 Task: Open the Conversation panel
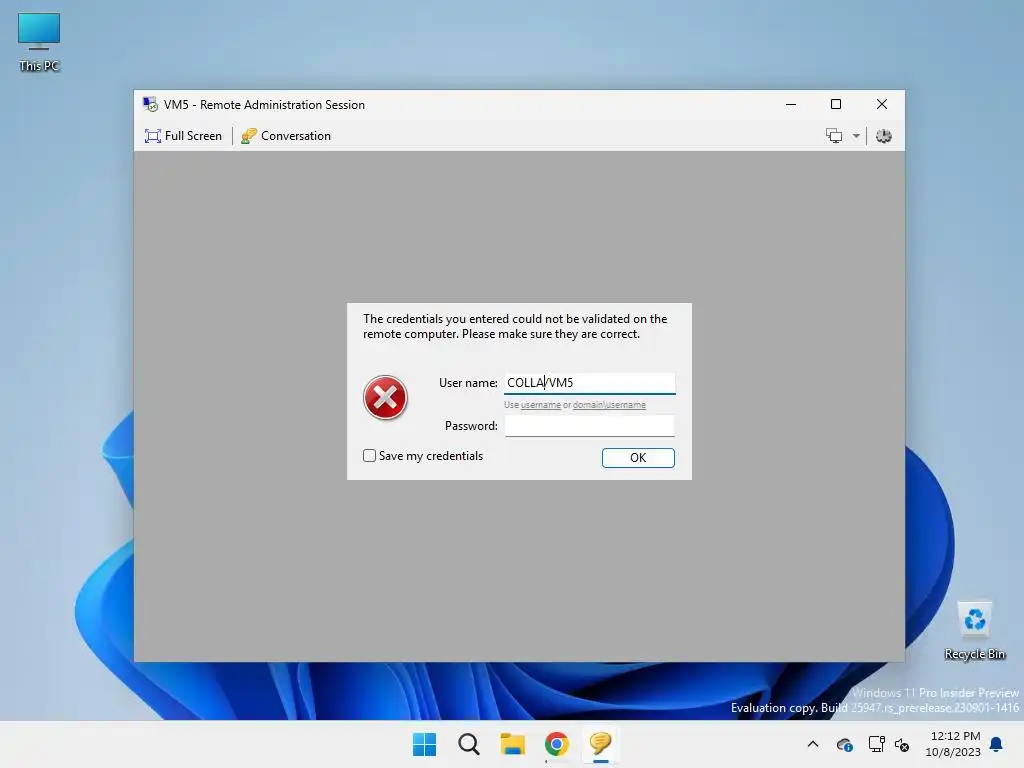point(286,136)
